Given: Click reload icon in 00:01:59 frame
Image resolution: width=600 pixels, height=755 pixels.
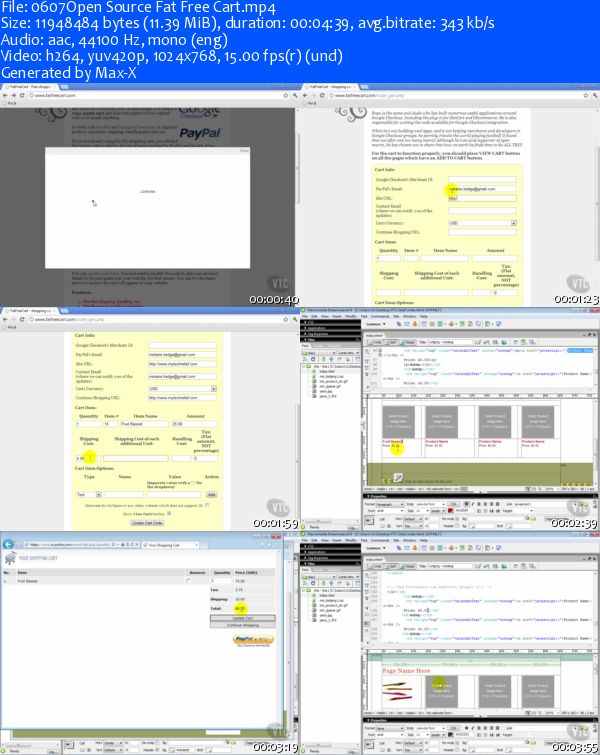Looking at the screenshot, I should coord(22,319).
